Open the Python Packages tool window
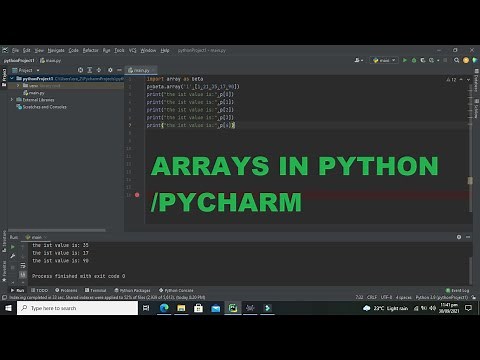 132,290
